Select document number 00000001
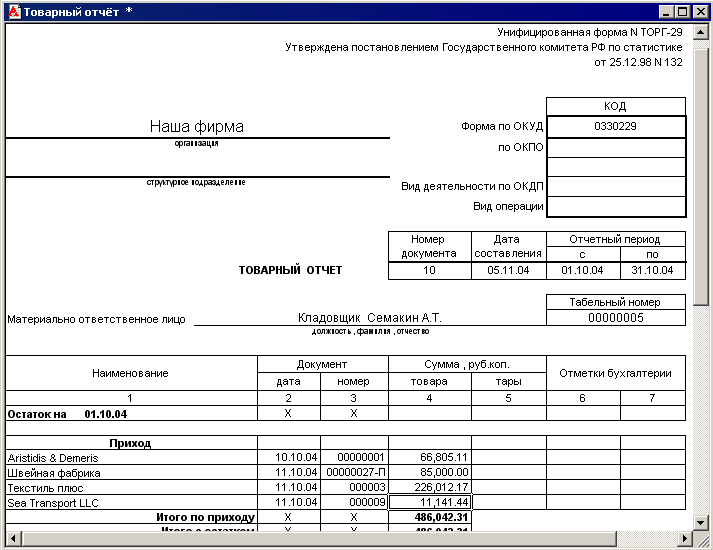The height and width of the screenshot is (550, 713). point(354,457)
